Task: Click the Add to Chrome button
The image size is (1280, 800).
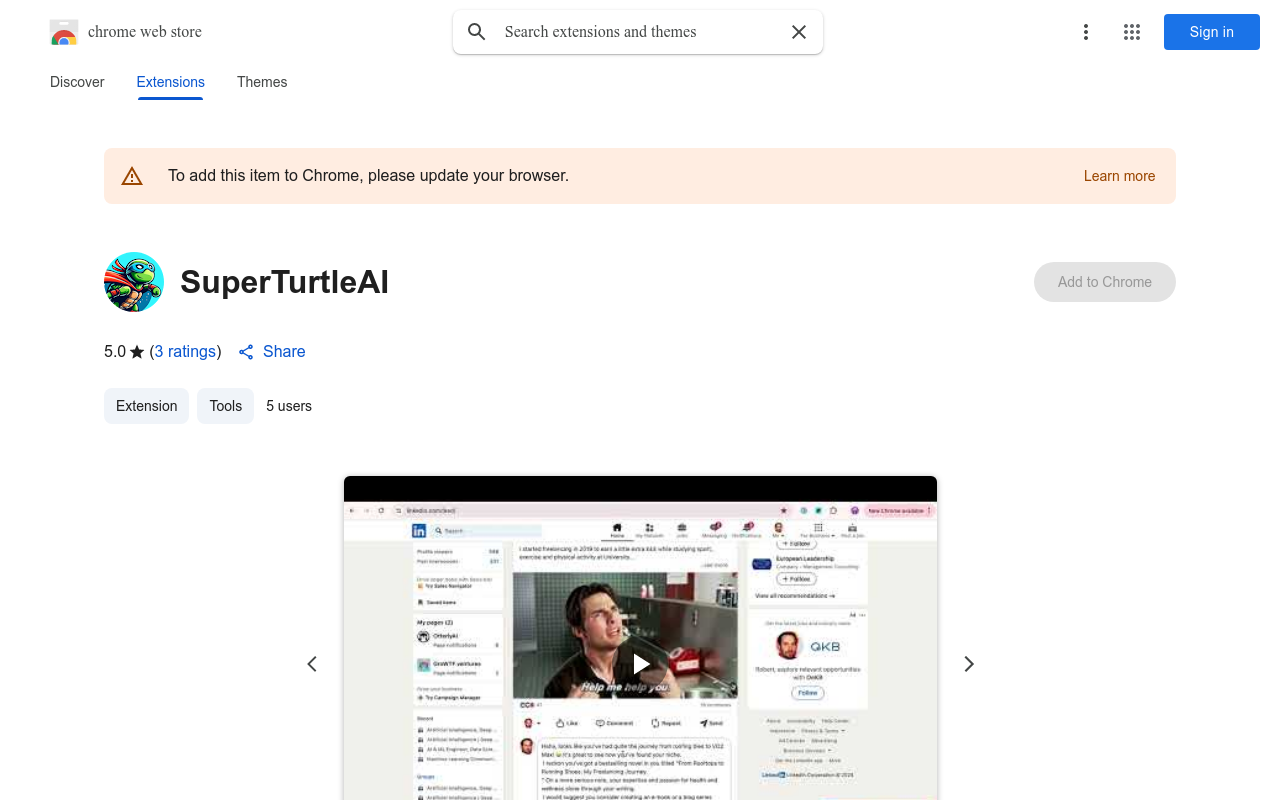Action: click(x=1105, y=282)
